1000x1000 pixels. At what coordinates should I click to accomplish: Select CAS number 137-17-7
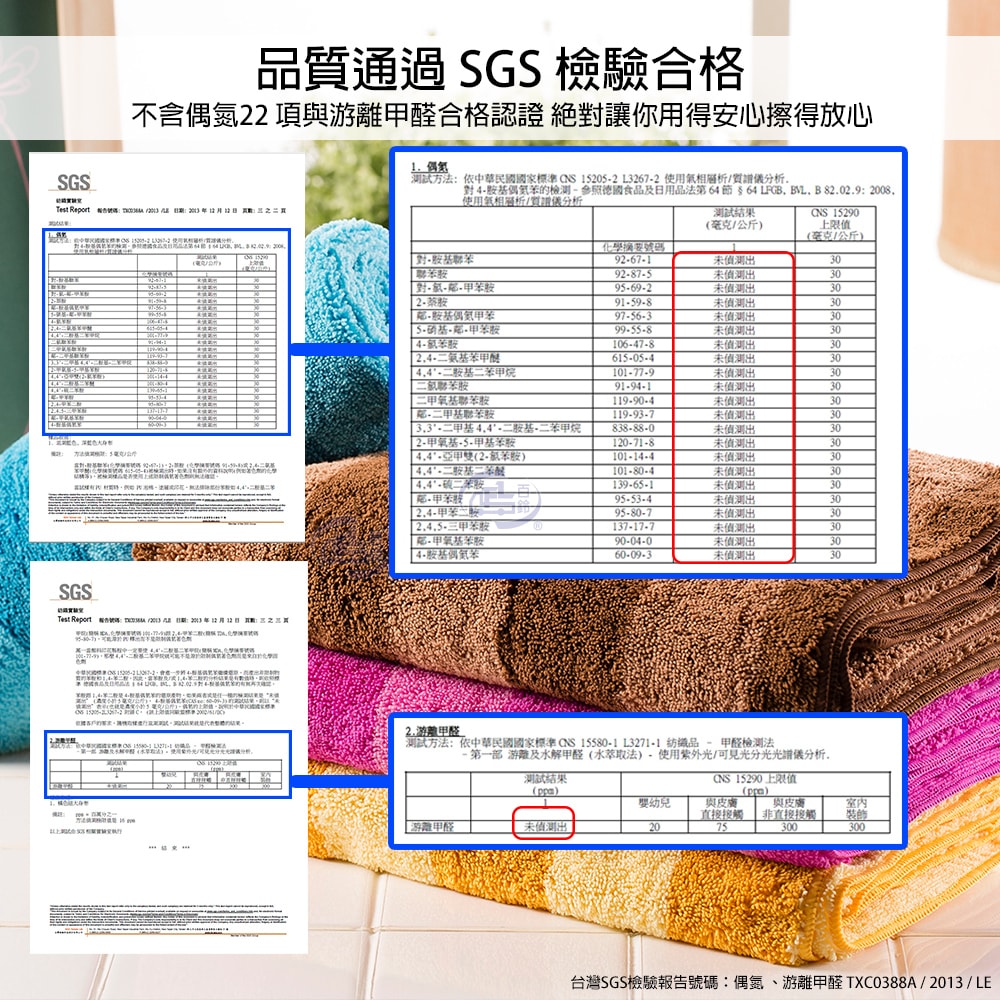(633, 527)
